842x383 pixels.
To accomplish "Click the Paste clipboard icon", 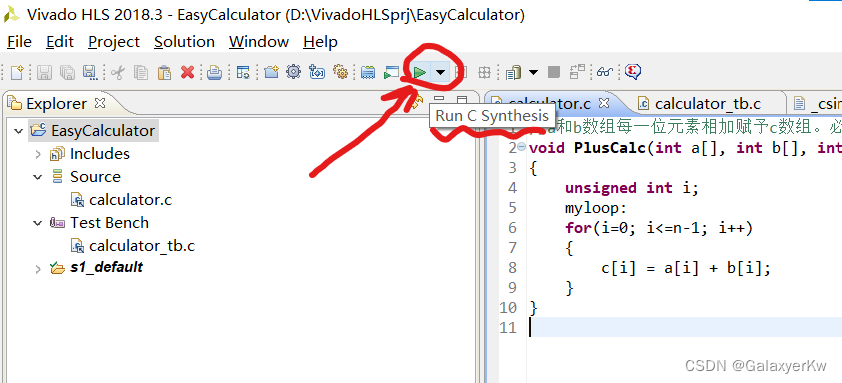I will pos(164,72).
